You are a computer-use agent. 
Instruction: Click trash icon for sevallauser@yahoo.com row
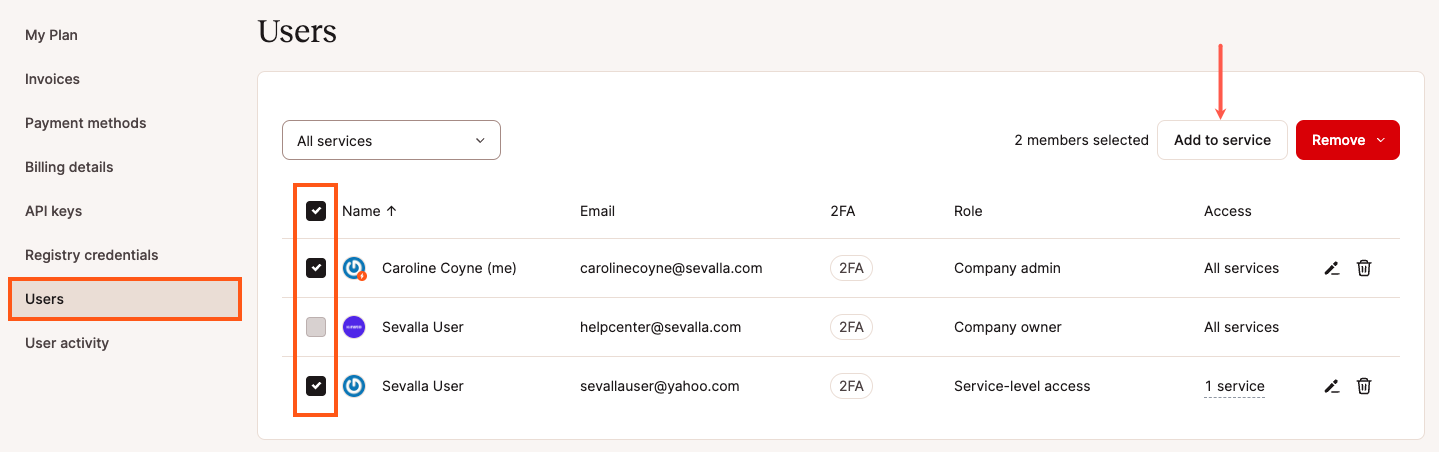1363,386
